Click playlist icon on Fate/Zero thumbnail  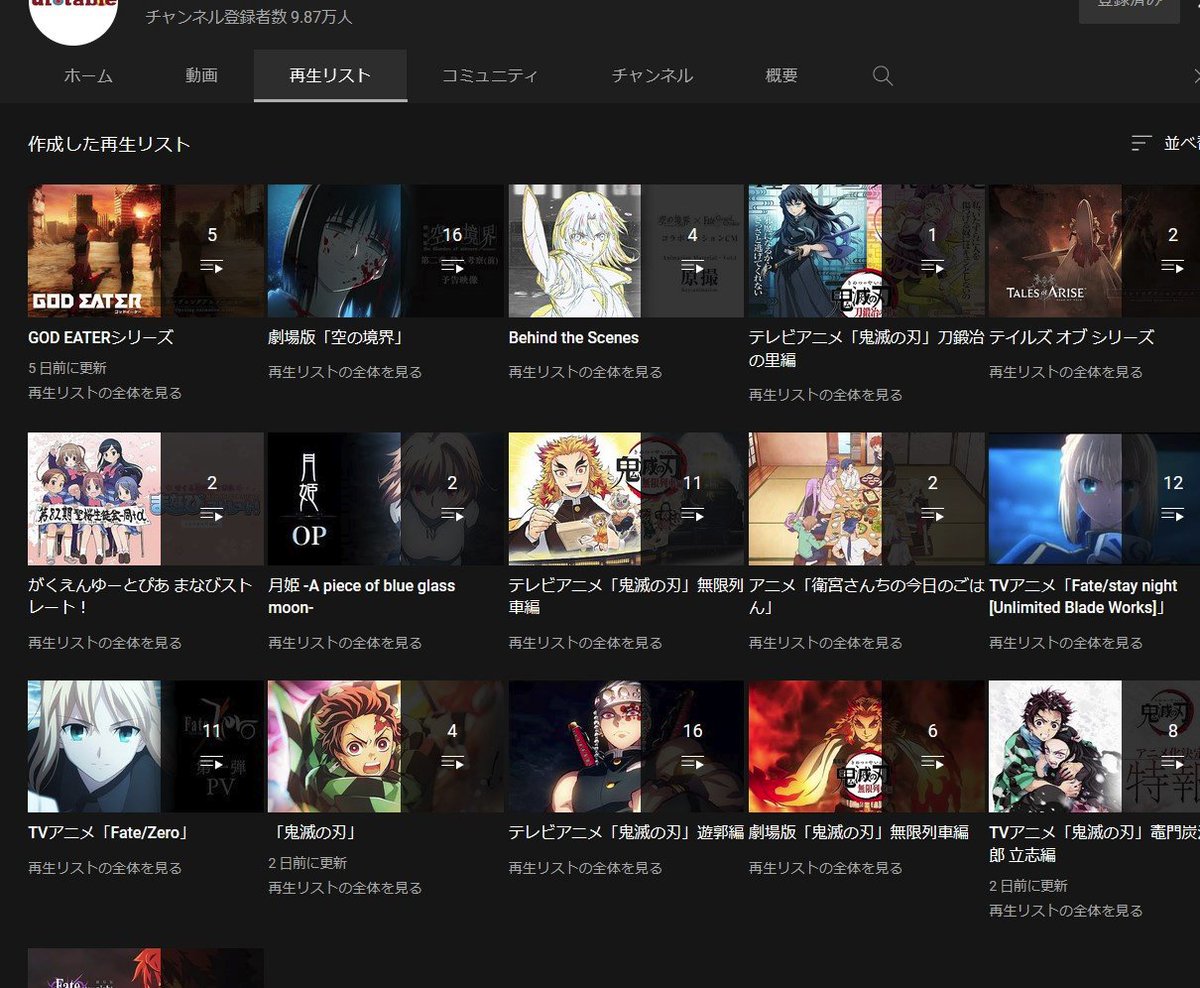point(212,762)
